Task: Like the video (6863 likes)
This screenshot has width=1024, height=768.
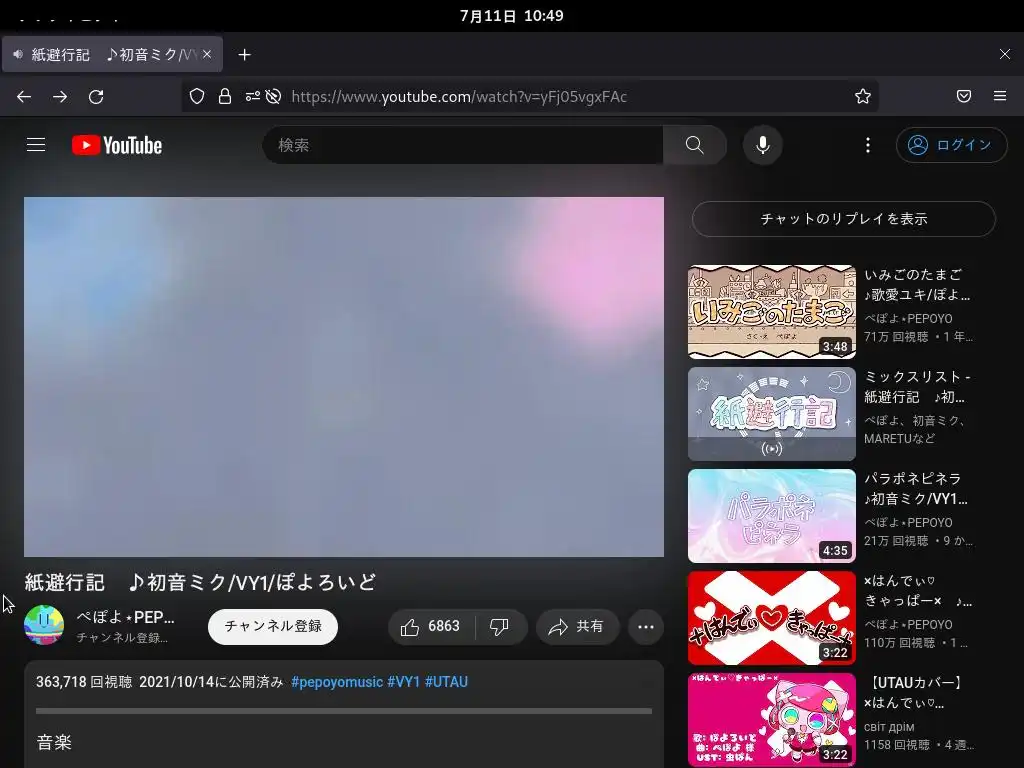Action: click(x=431, y=627)
